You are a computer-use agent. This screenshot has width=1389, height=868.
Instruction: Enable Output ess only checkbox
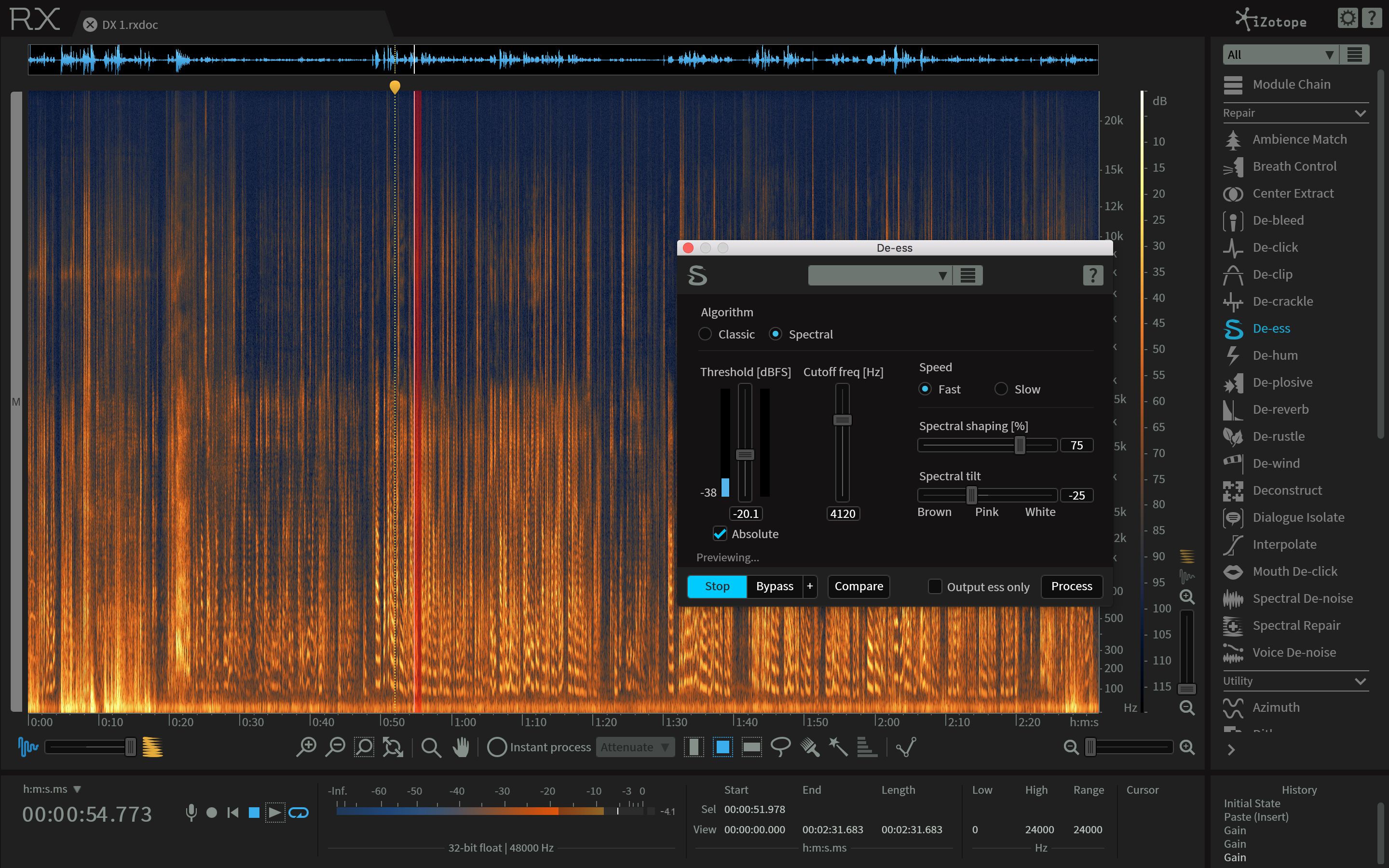pos(934,586)
